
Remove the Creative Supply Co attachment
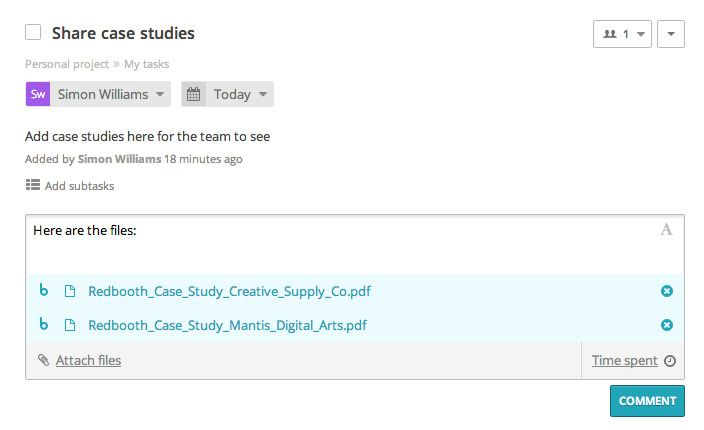[x=667, y=291]
